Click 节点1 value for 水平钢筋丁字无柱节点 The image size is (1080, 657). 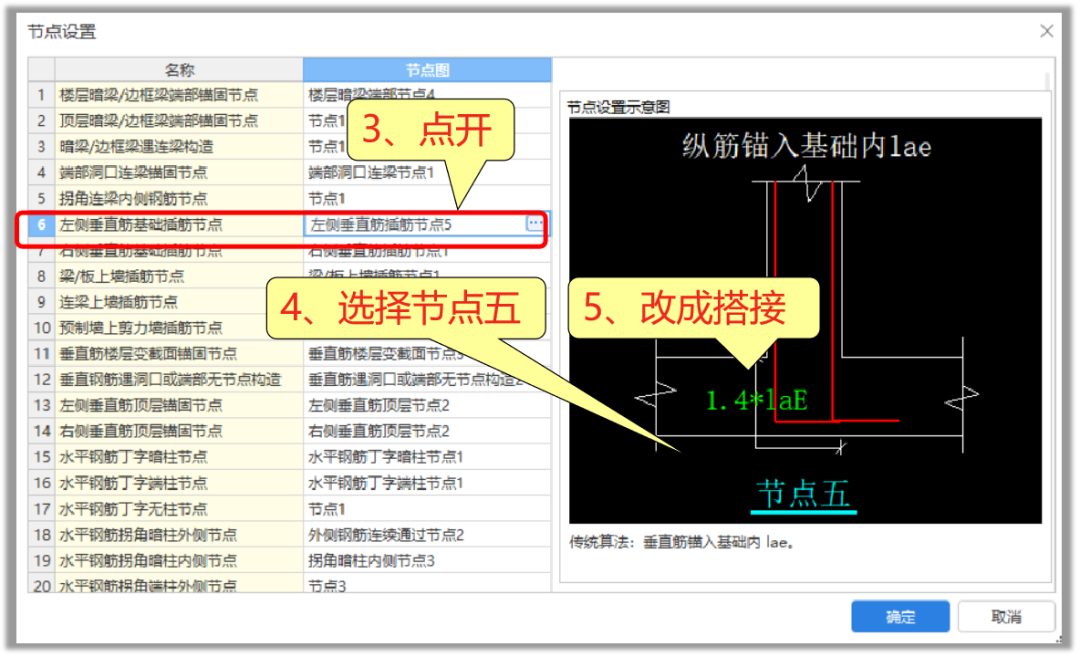(427, 509)
